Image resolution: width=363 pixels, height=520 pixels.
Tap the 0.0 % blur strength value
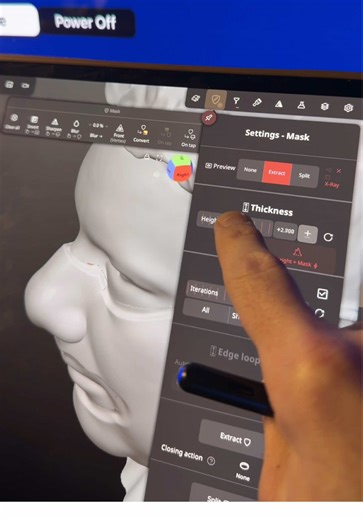click(x=98, y=126)
